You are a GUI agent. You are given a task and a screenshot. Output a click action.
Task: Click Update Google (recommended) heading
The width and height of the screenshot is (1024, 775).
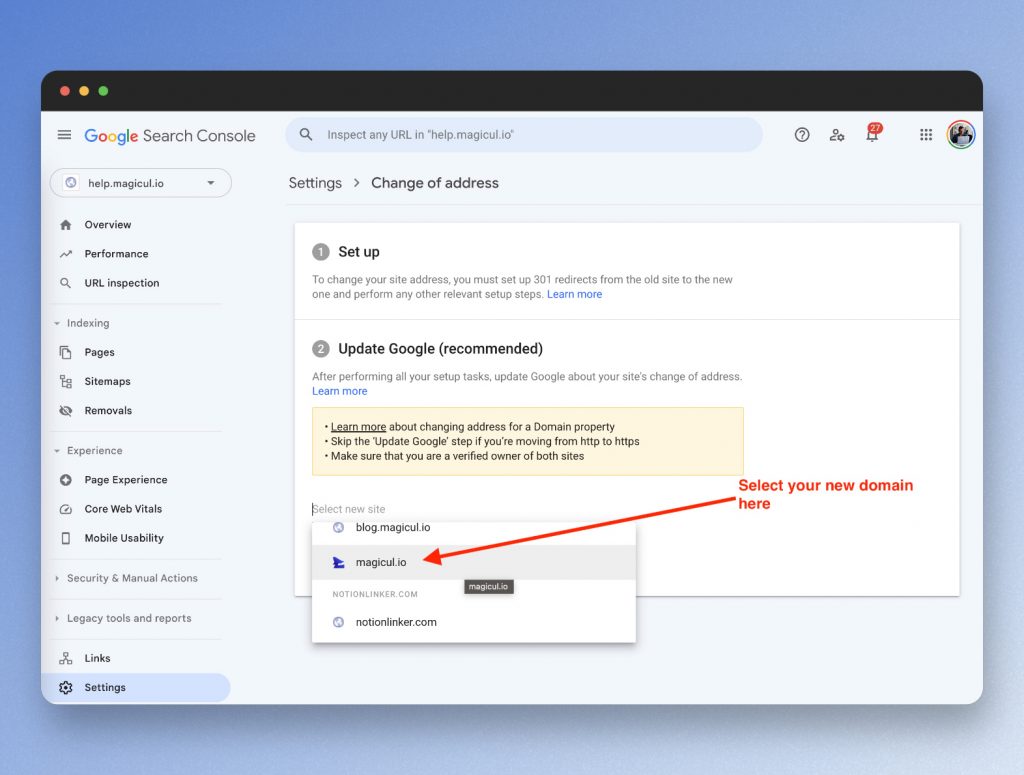click(x=440, y=349)
